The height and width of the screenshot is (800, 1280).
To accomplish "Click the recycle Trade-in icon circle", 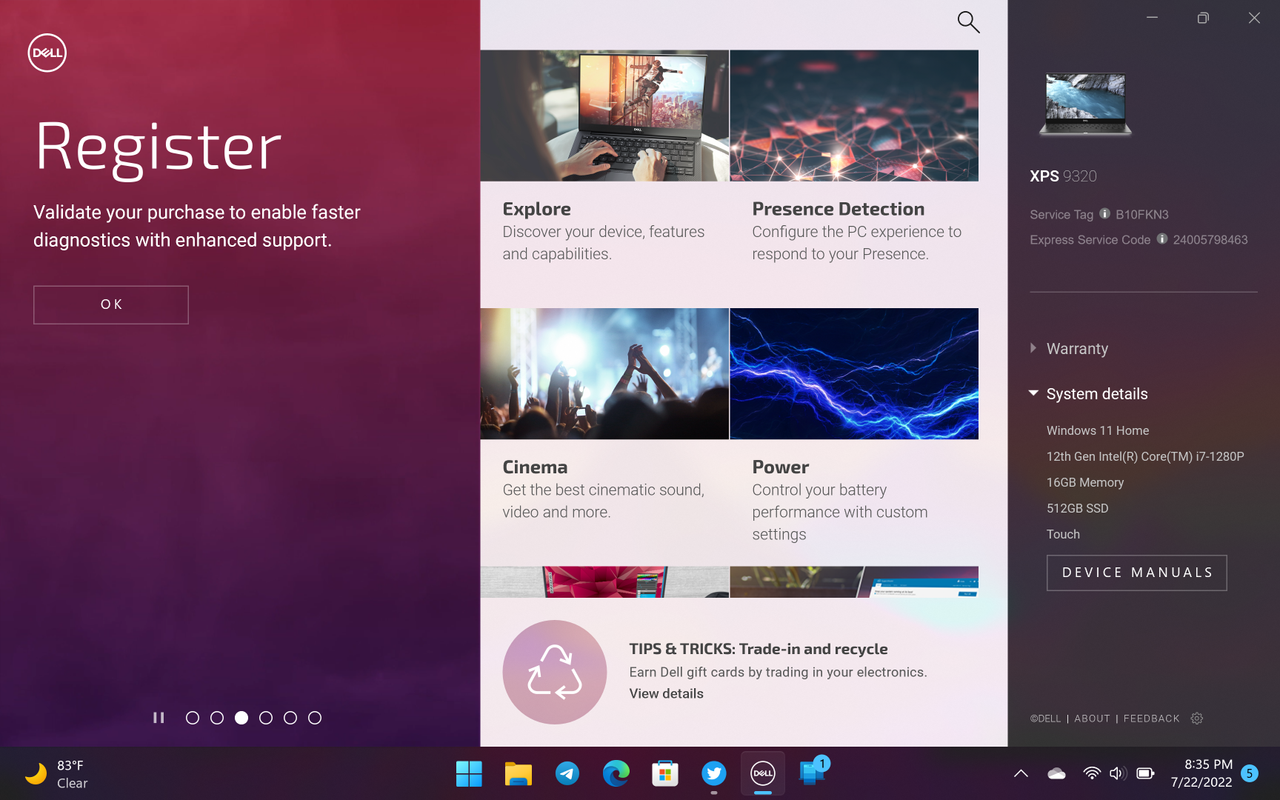I will pyautogui.click(x=555, y=672).
